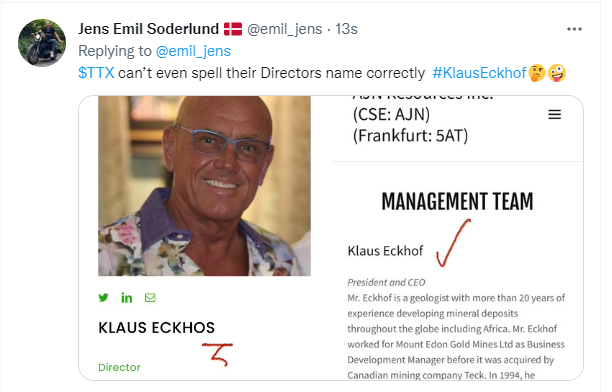
Task: Click the thinking face emoji in the tweet
Action: pos(537,73)
